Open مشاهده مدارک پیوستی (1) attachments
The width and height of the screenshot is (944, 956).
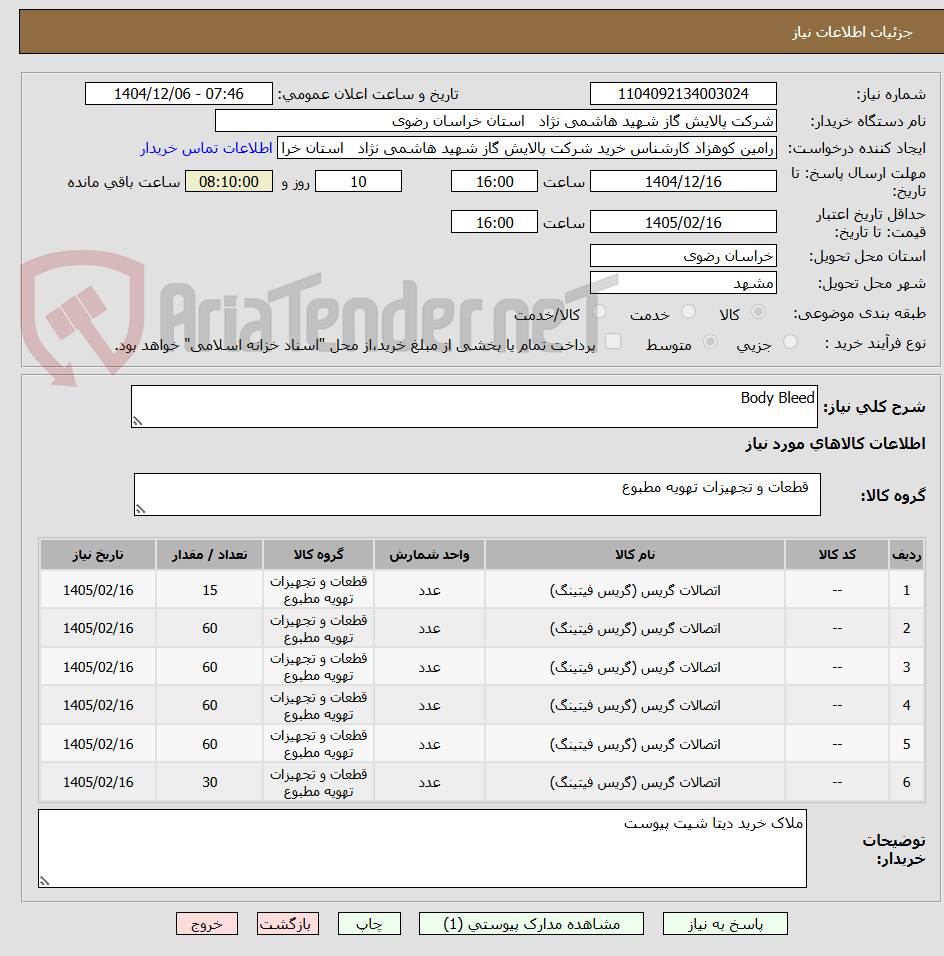point(531,924)
